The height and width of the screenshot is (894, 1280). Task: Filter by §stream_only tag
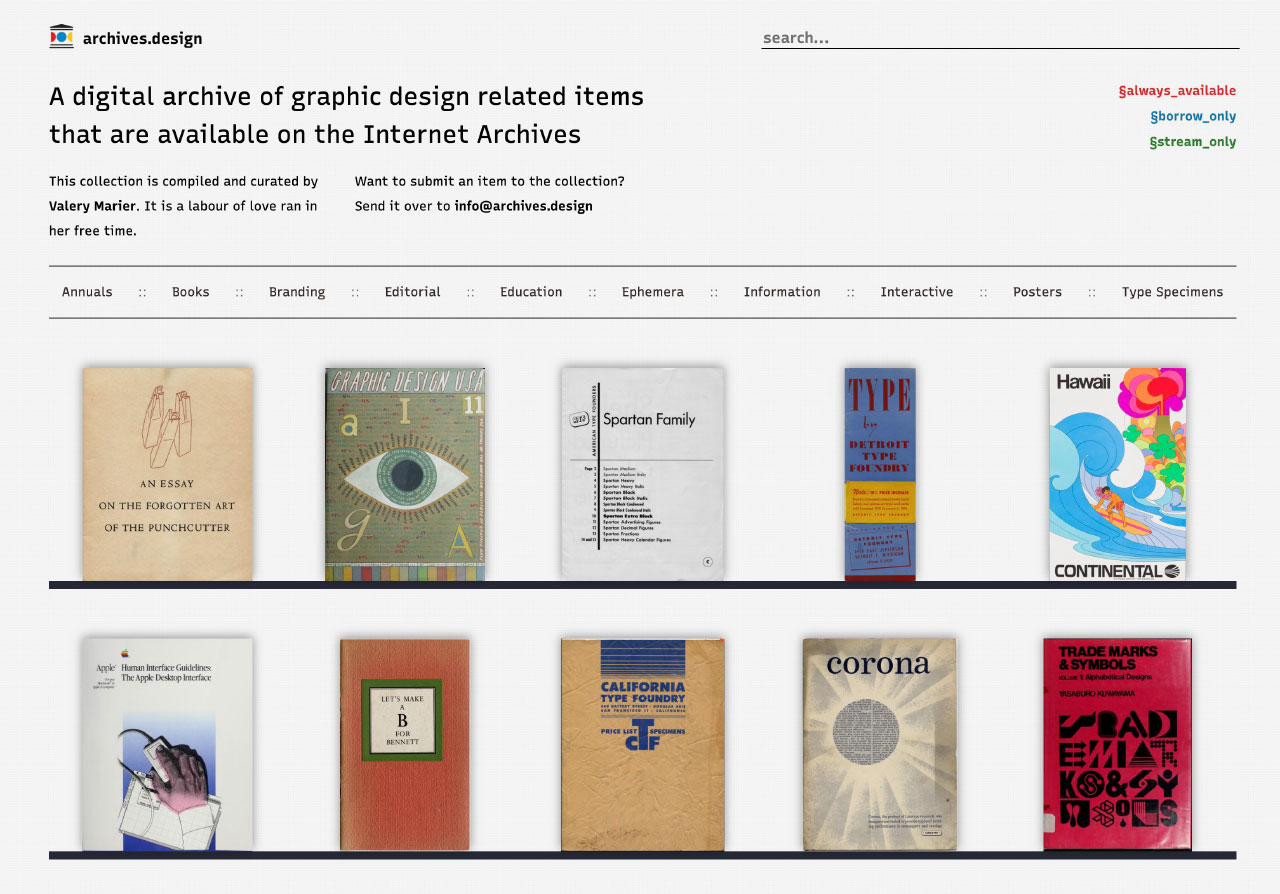pyautogui.click(x=1193, y=142)
